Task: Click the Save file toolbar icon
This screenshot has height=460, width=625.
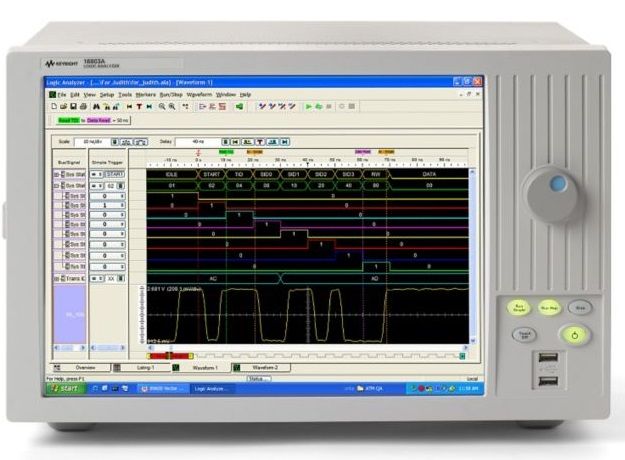Action: click(x=67, y=105)
